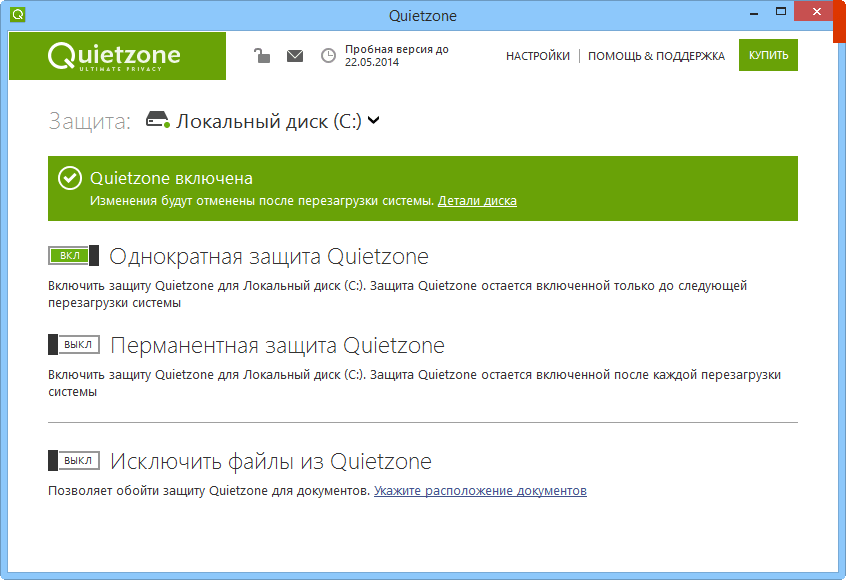Open НАСТРОЙКИ menu
This screenshot has width=846, height=580.
536,56
